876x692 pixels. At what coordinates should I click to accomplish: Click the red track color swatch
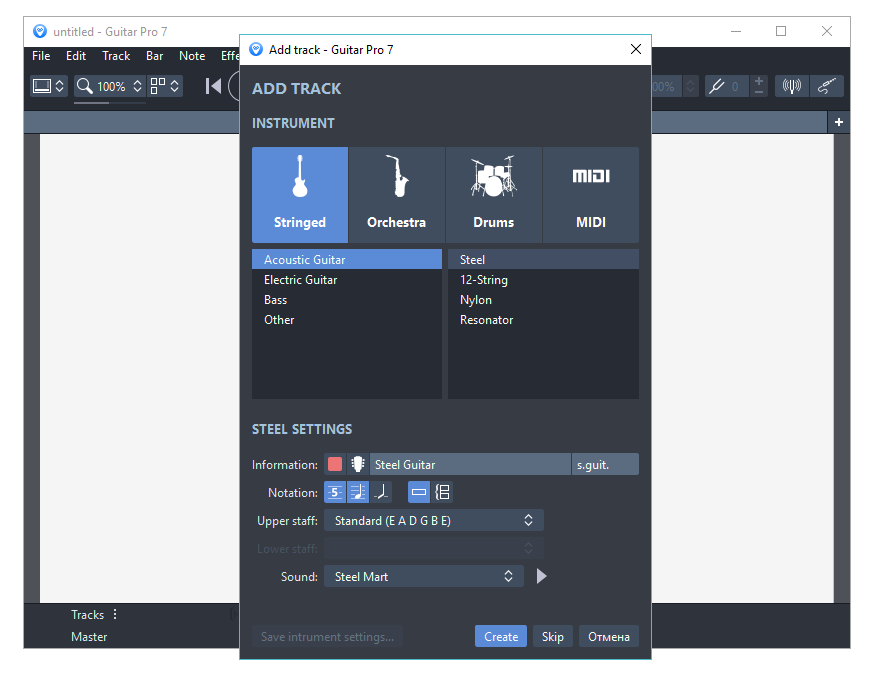tap(335, 464)
